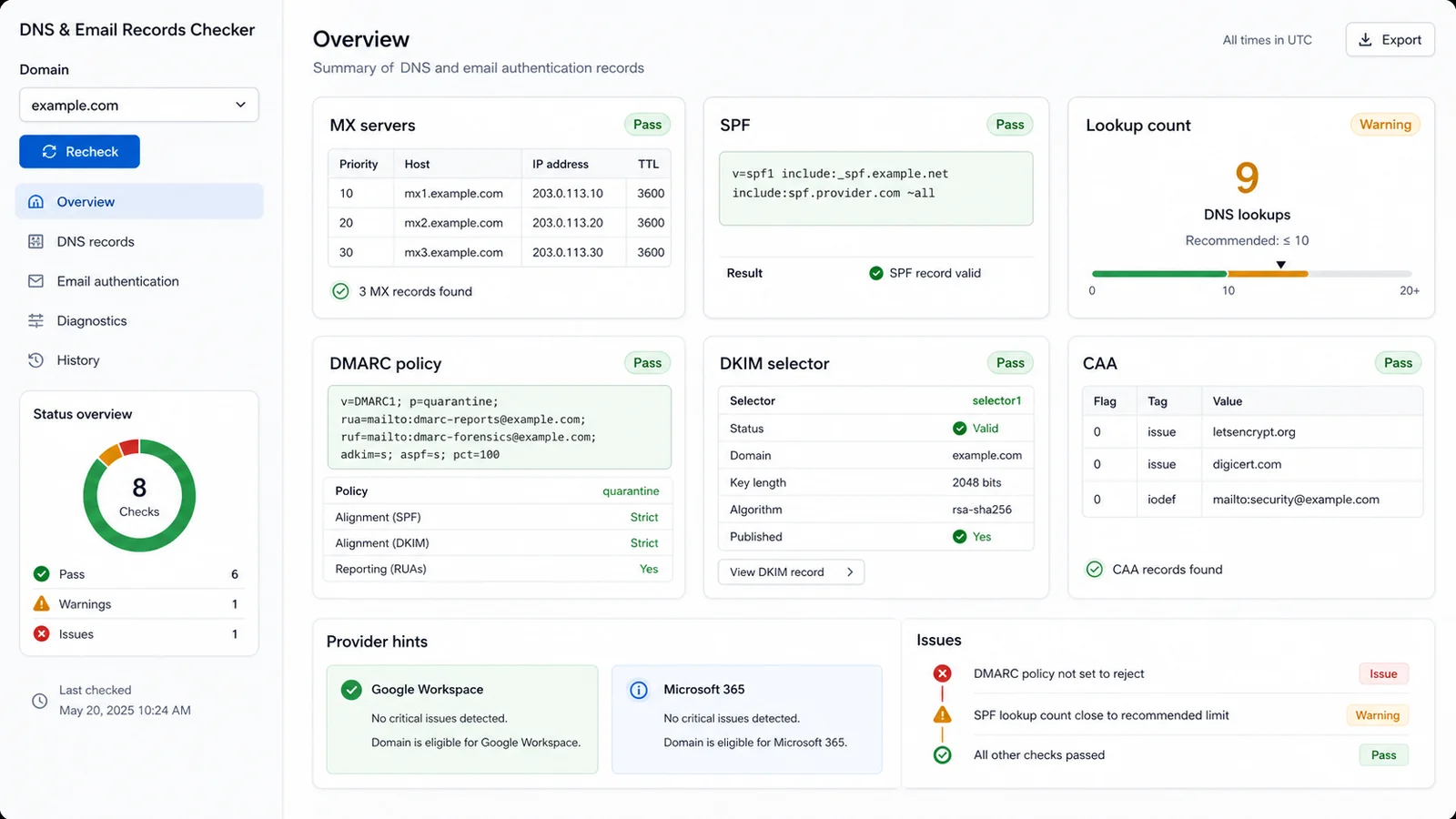Click the 'All times in UTC' label
Viewport: 1456px width, 819px height.
click(1267, 40)
